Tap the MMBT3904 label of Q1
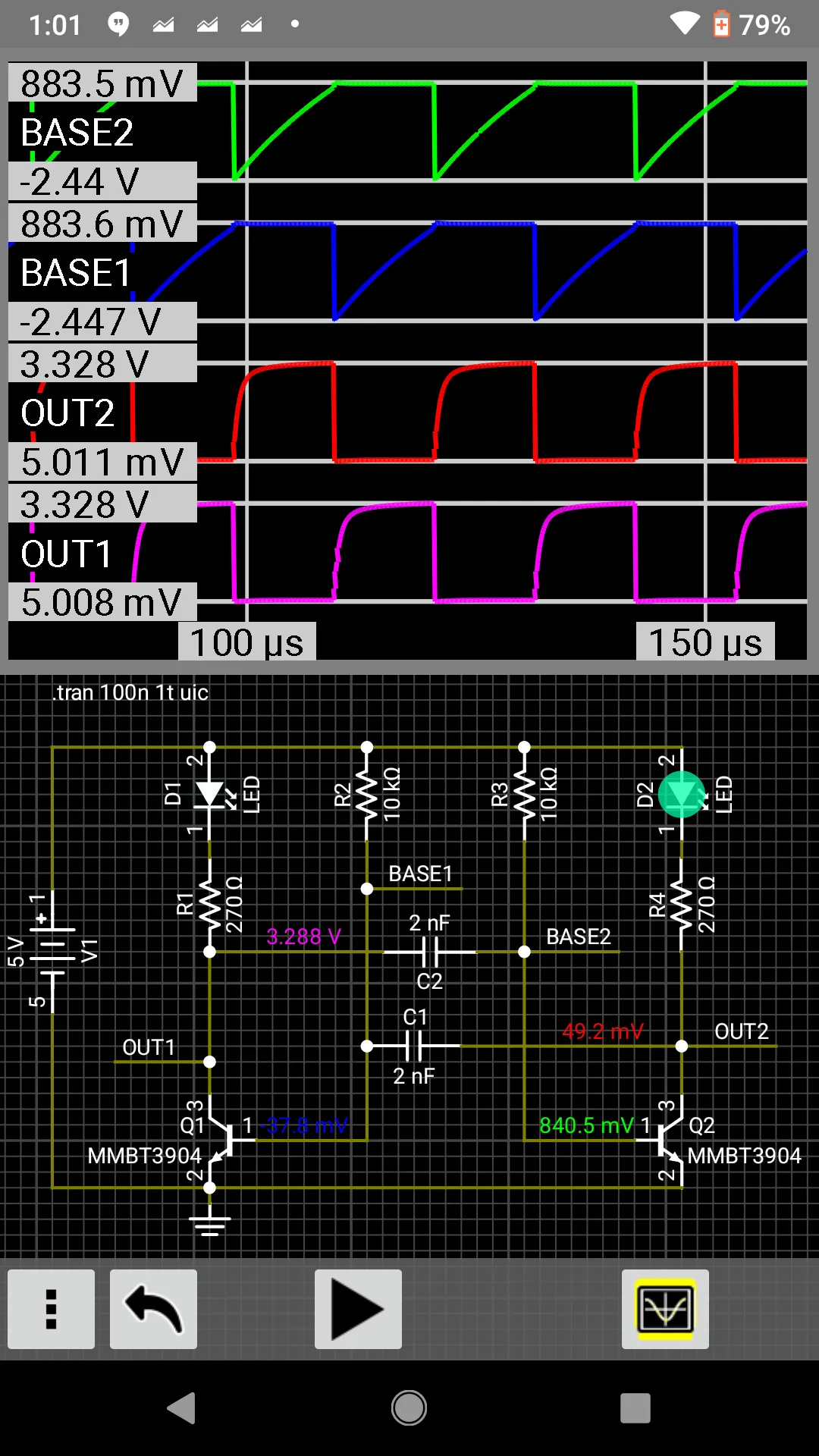Image resolution: width=819 pixels, height=1456 pixels. (x=145, y=1156)
